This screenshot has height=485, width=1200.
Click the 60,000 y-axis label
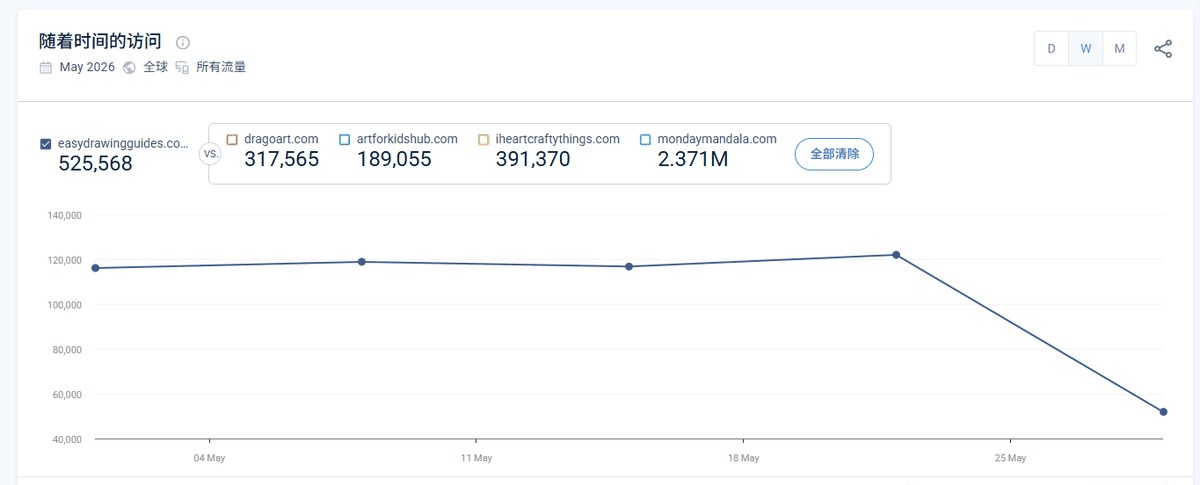tap(66, 395)
